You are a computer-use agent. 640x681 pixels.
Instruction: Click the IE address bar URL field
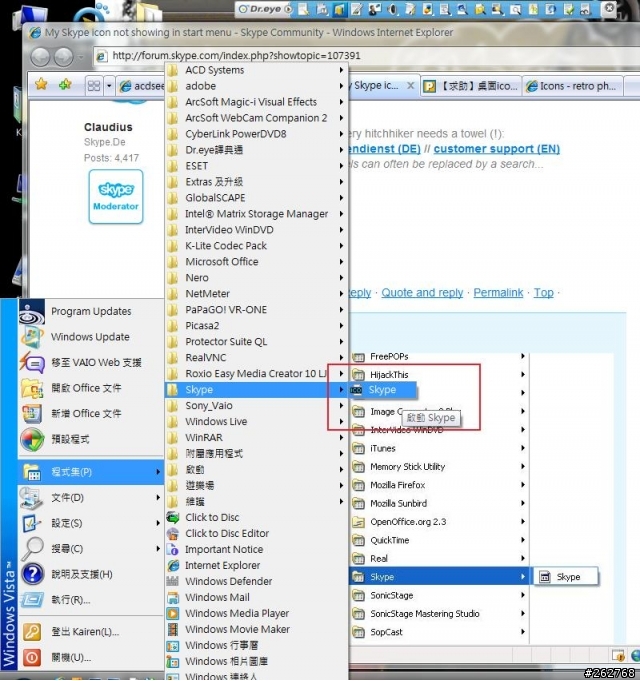pos(365,56)
